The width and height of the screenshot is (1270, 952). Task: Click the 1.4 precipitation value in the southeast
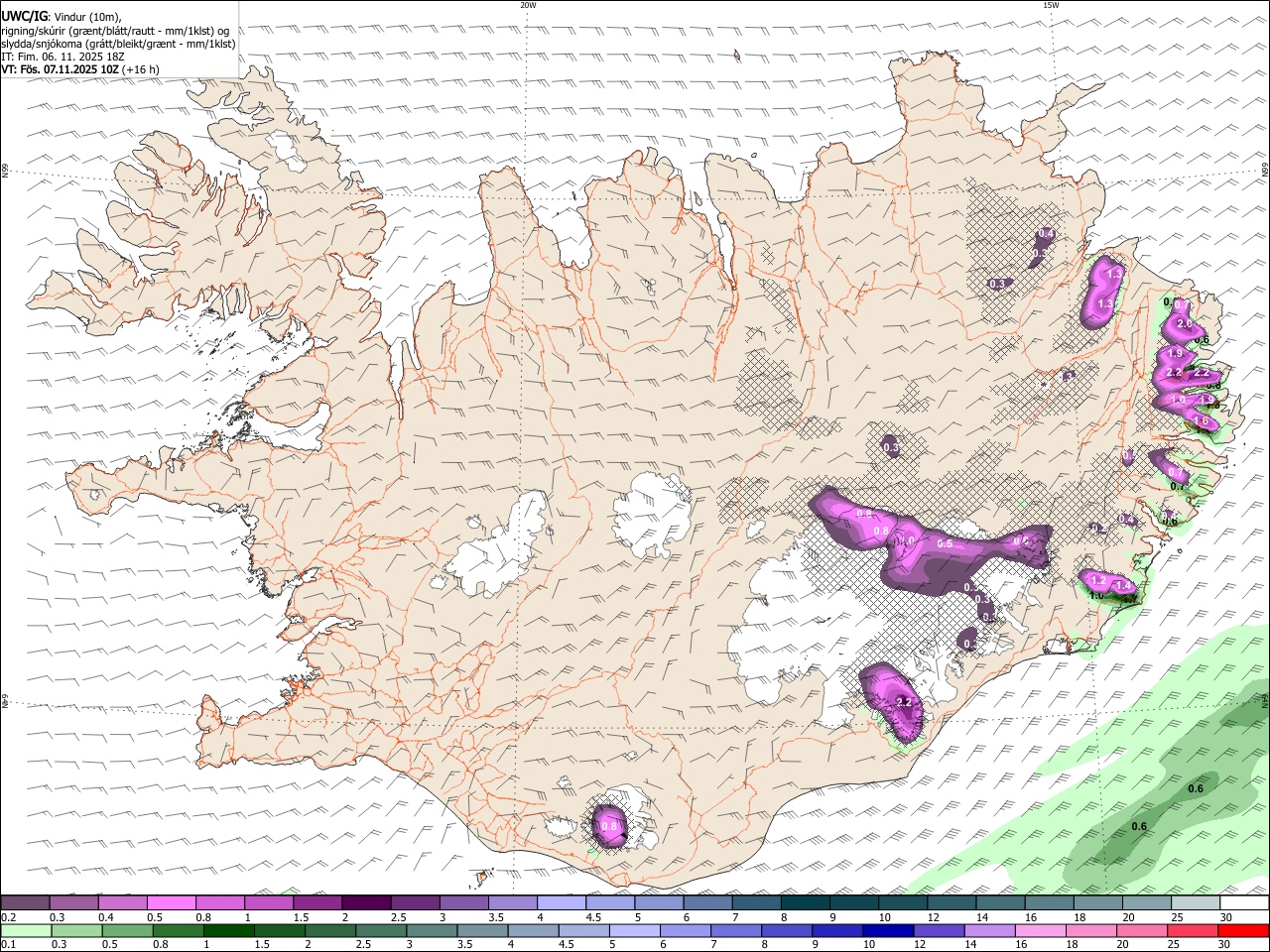pos(1124,586)
